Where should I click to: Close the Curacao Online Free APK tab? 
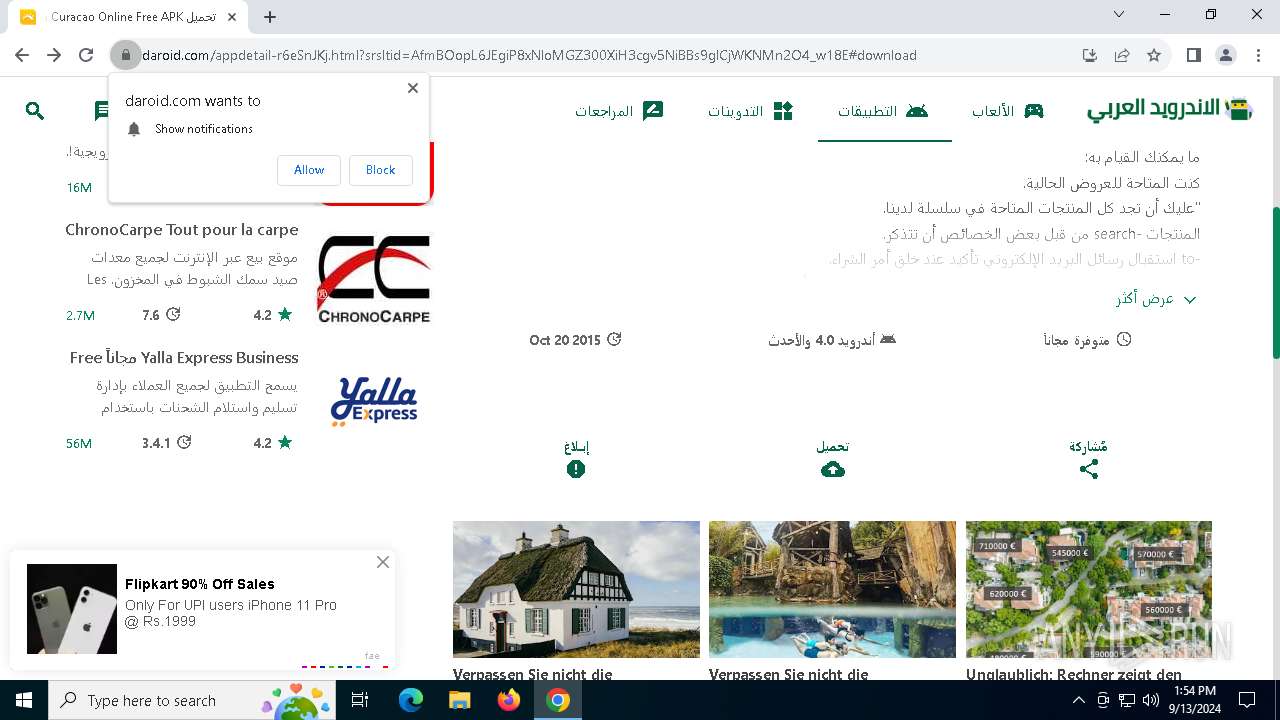click(234, 17)
